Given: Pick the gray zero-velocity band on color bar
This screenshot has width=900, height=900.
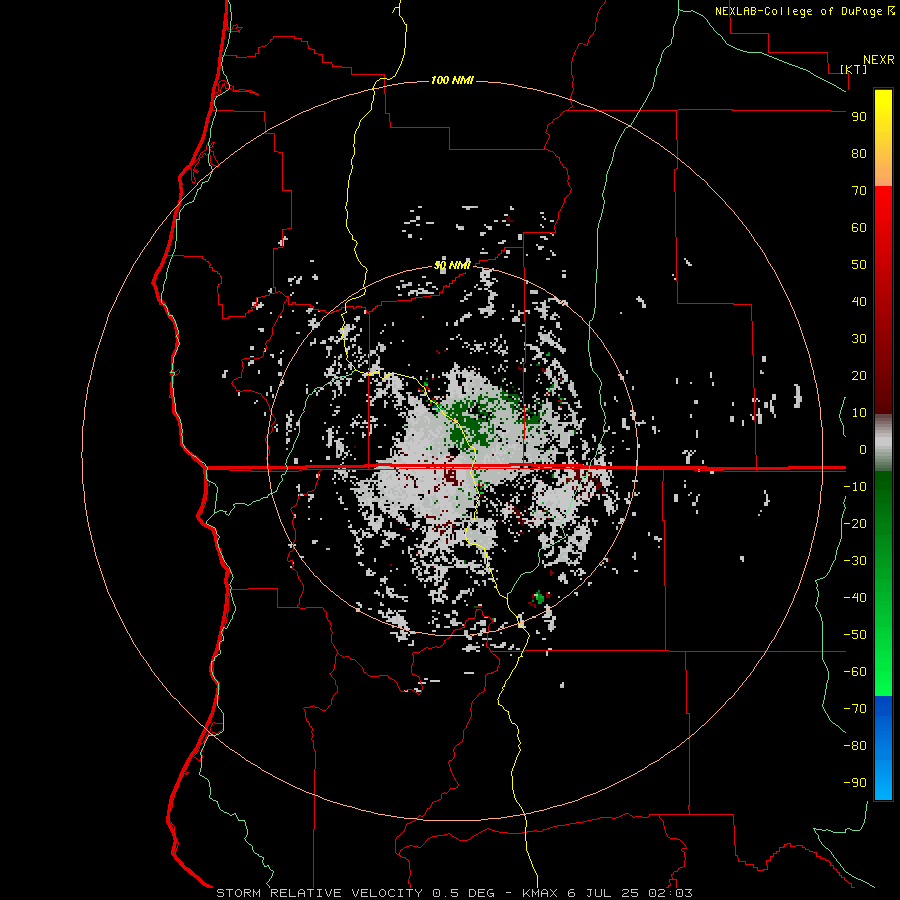Looking at the screenshot, I should click(x=883, y=443).
